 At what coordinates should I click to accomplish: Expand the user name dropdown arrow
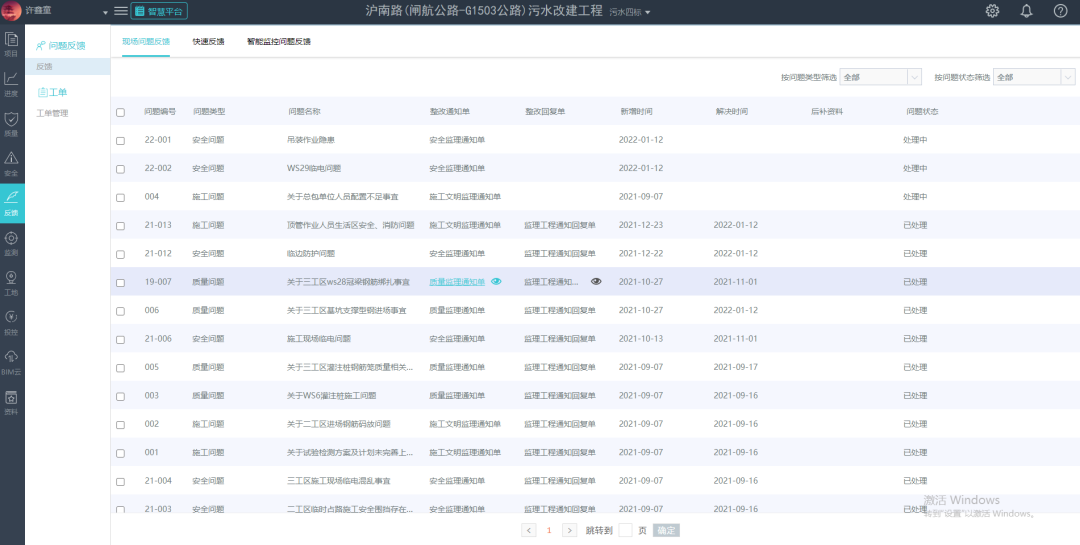tap(105, 12)
